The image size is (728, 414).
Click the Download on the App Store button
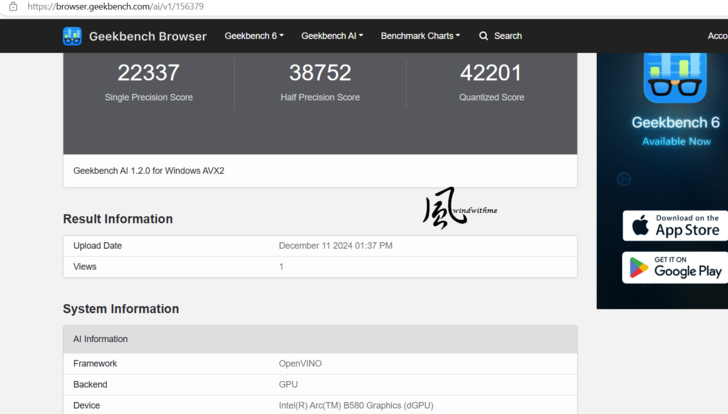click(675, 226)
